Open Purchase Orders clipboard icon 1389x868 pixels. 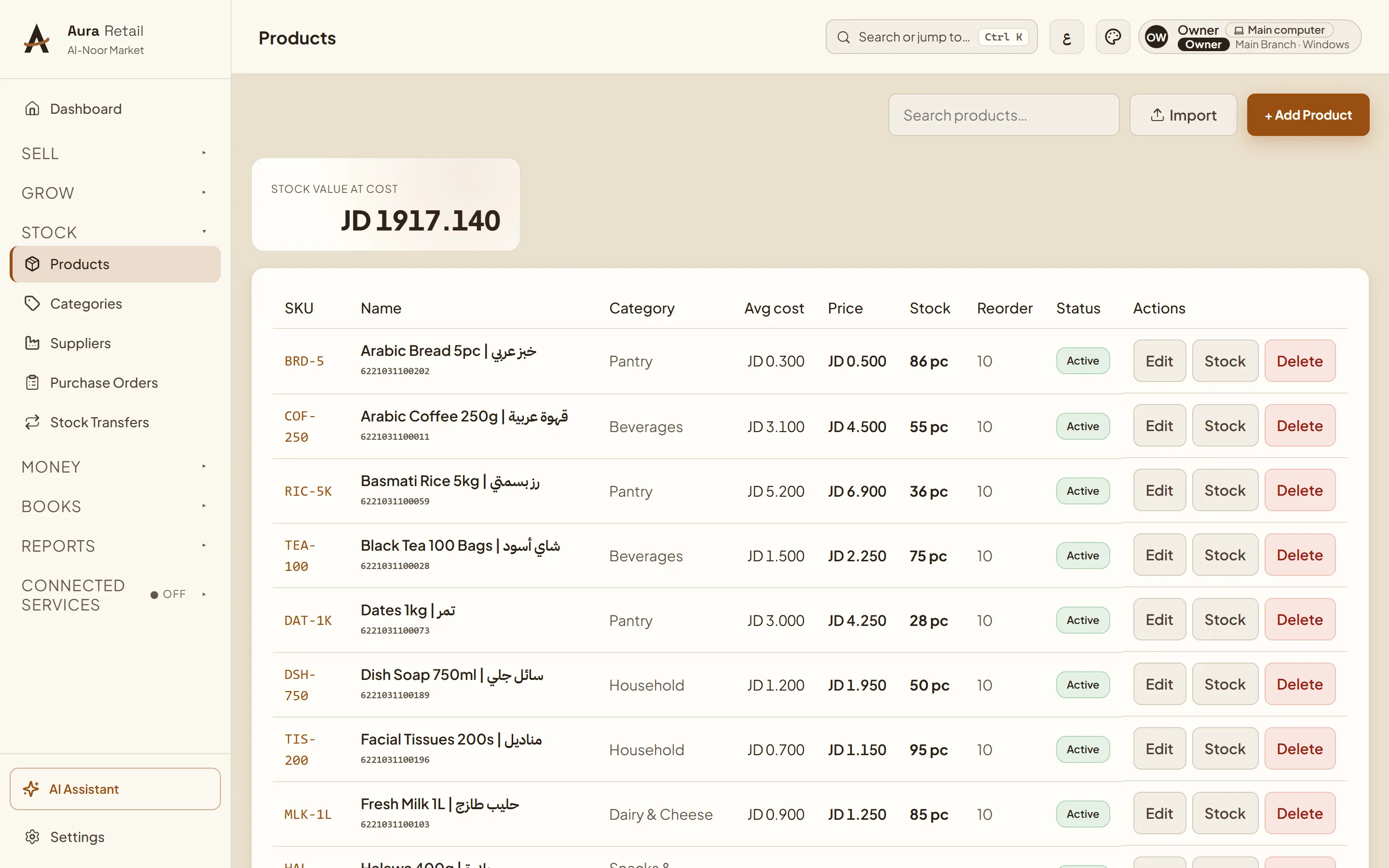(32, 383)
